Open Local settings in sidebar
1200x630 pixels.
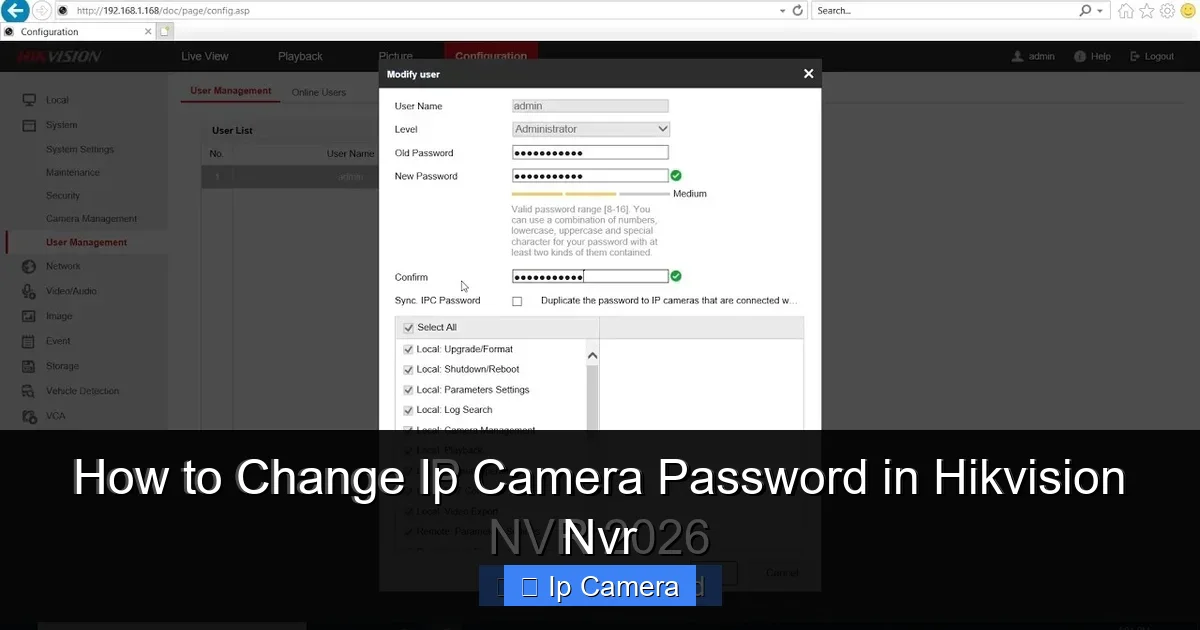tap(57, 100)
